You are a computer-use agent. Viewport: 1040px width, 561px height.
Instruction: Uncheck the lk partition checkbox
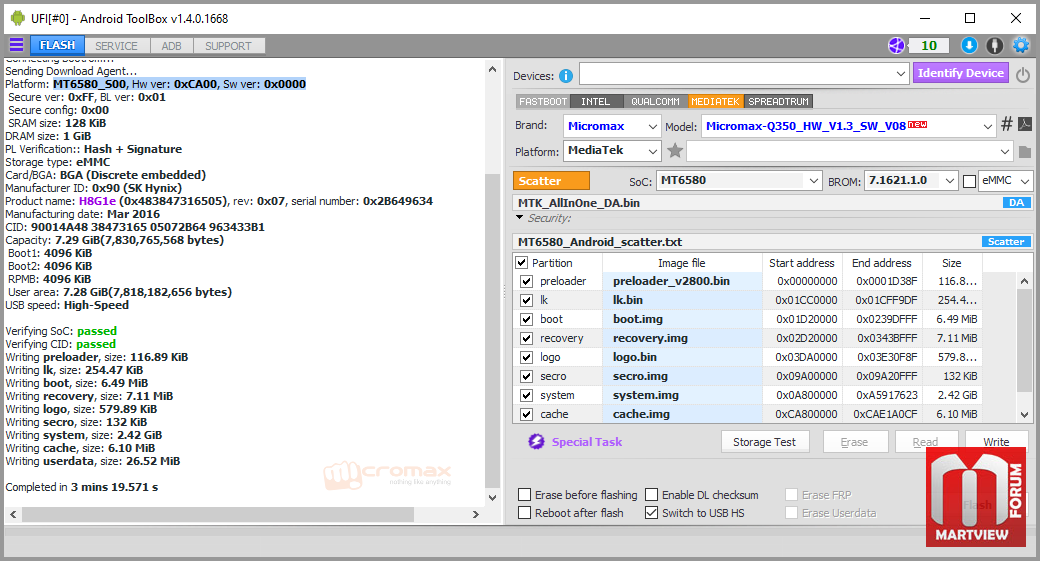(x=527, y=300)
